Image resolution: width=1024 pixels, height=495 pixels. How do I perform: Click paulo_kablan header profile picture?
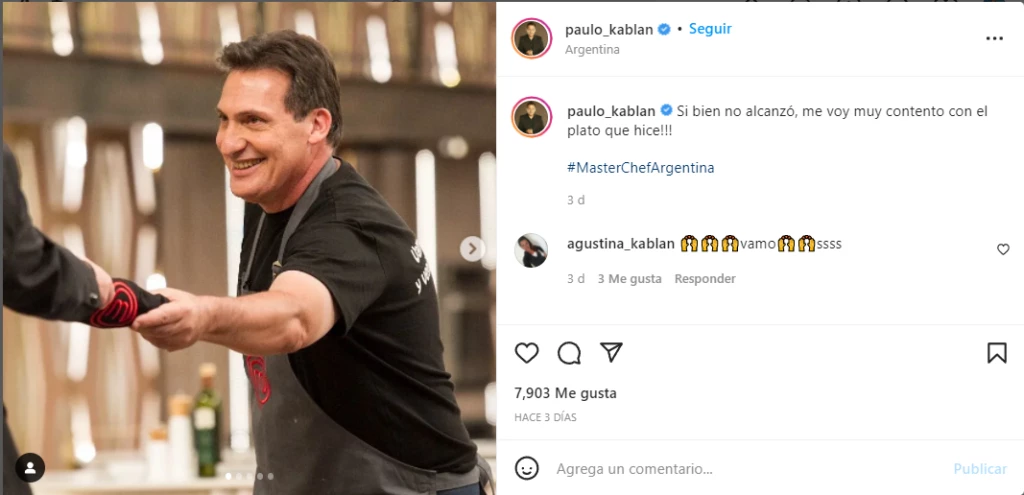(532, 39)
